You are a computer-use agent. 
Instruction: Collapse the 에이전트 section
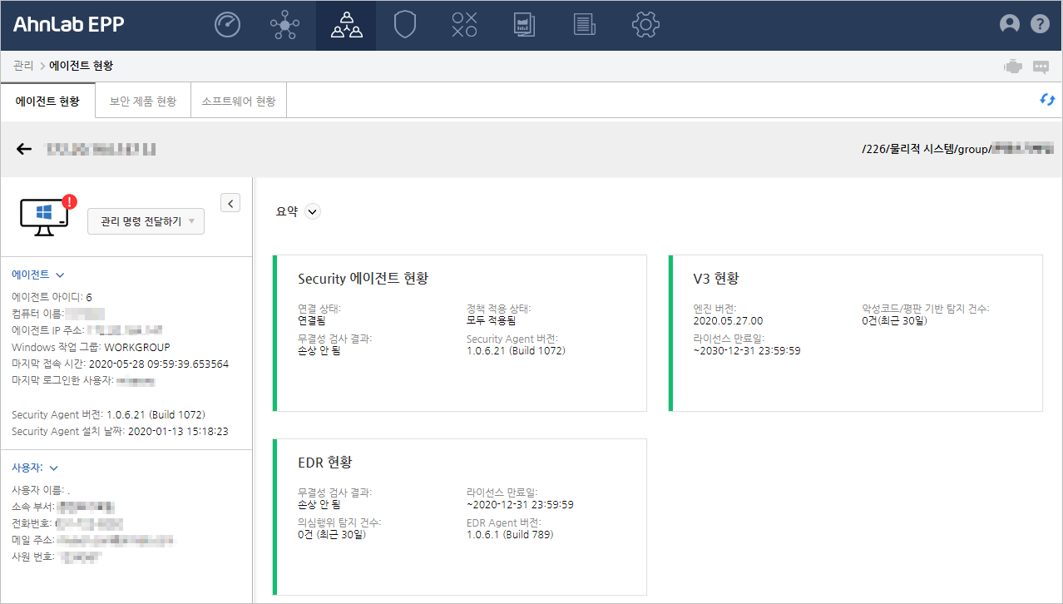point(60,274)
